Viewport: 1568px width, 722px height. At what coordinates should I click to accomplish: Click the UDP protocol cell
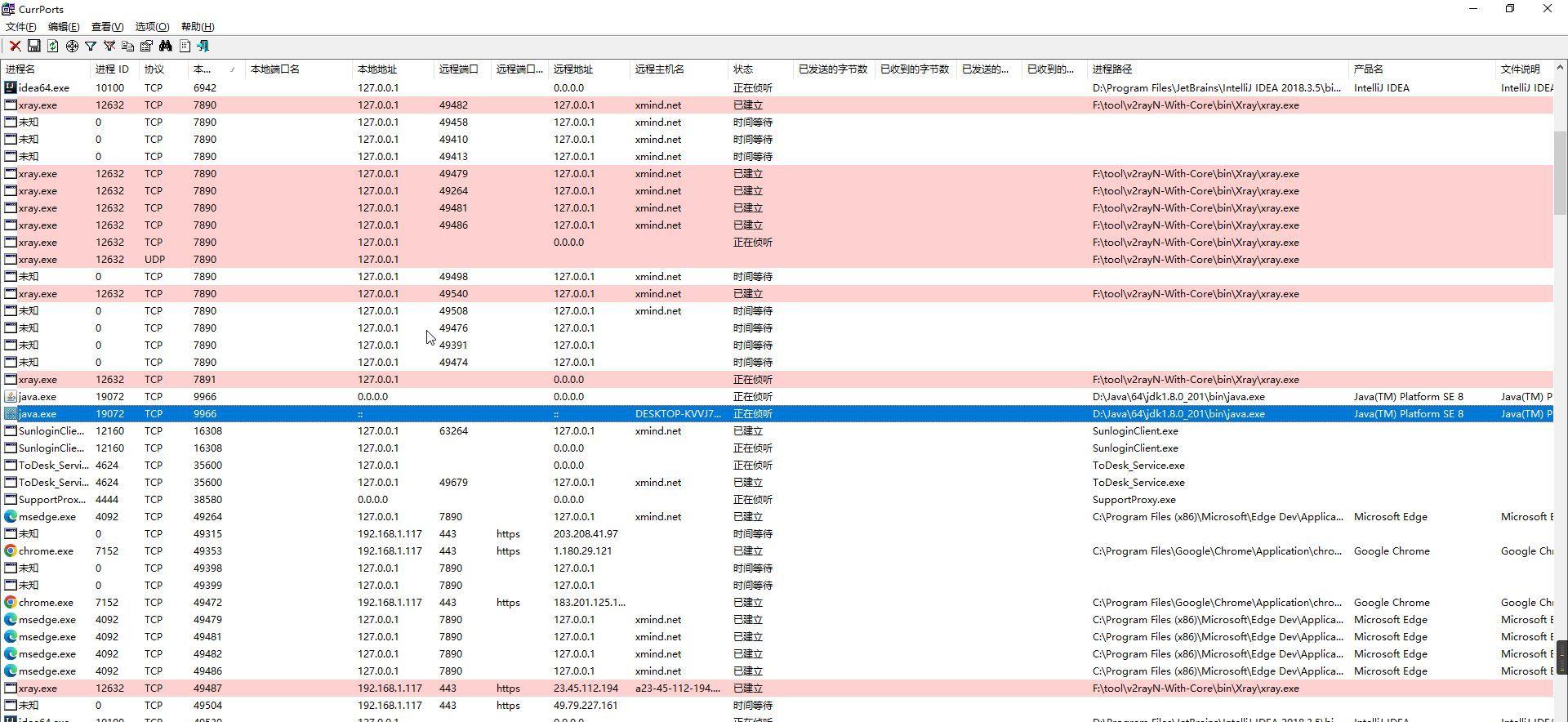(154, 259)
